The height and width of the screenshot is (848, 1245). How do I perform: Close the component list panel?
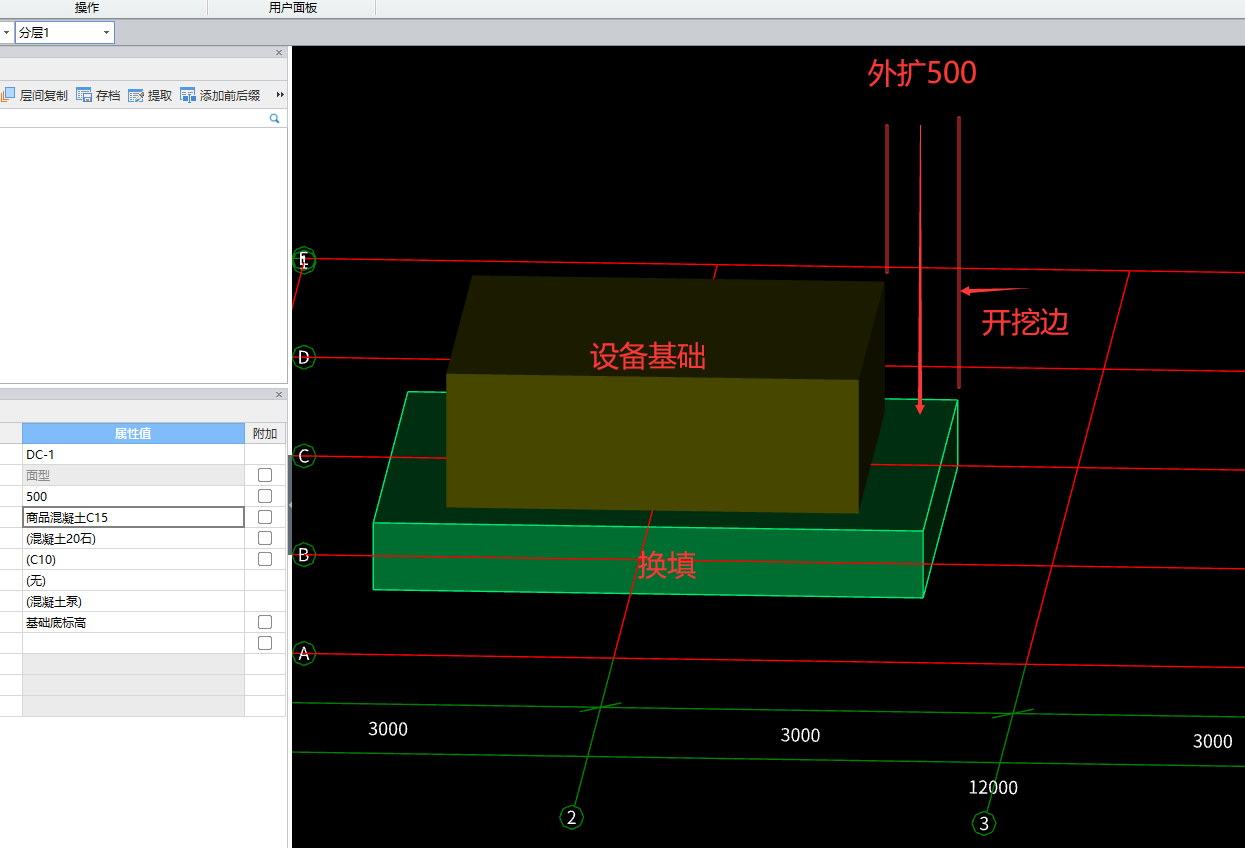pos(279,52)
